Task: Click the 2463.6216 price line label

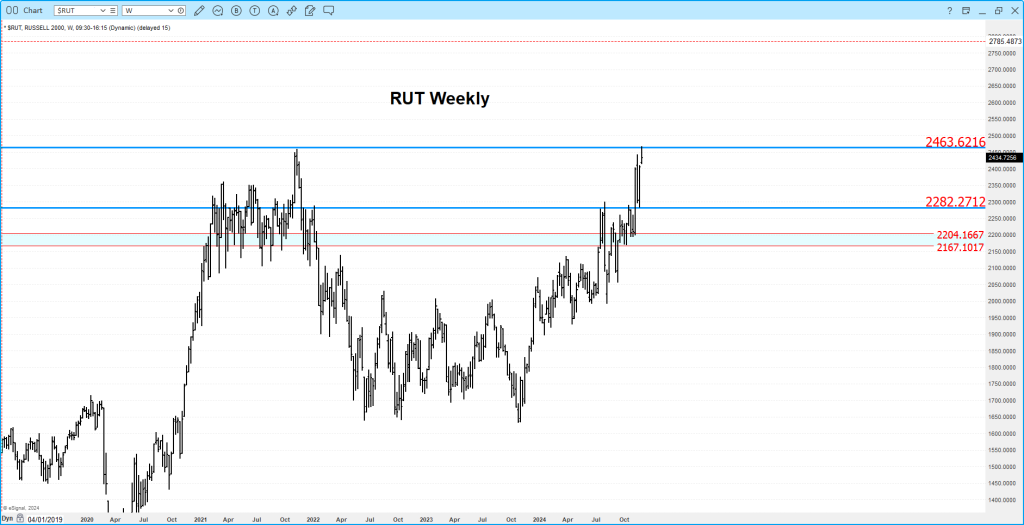Action: click(955, 142)
